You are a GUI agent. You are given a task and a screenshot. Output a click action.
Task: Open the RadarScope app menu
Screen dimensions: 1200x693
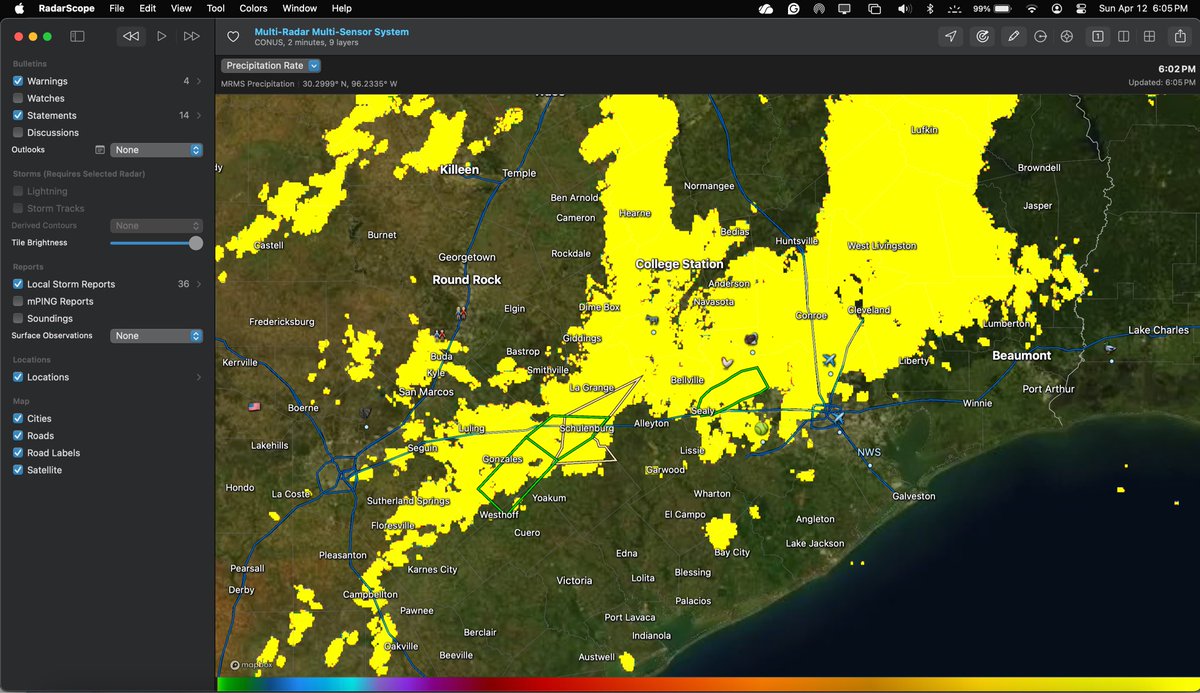coord(67,8)
